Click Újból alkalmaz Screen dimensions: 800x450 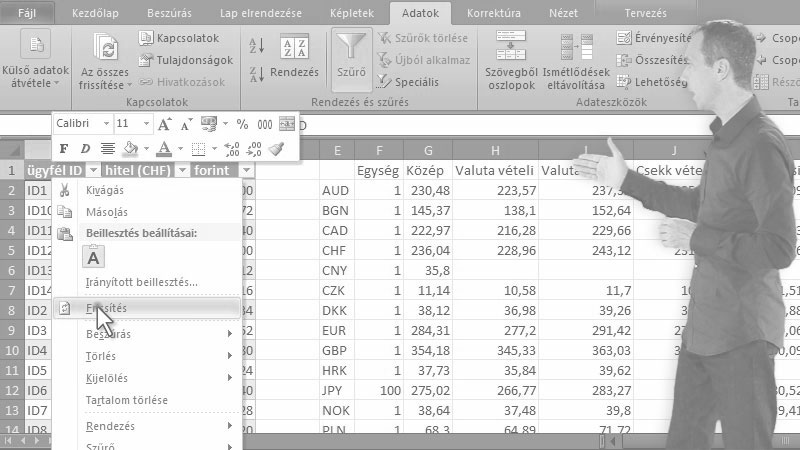[x=423, y=60]
